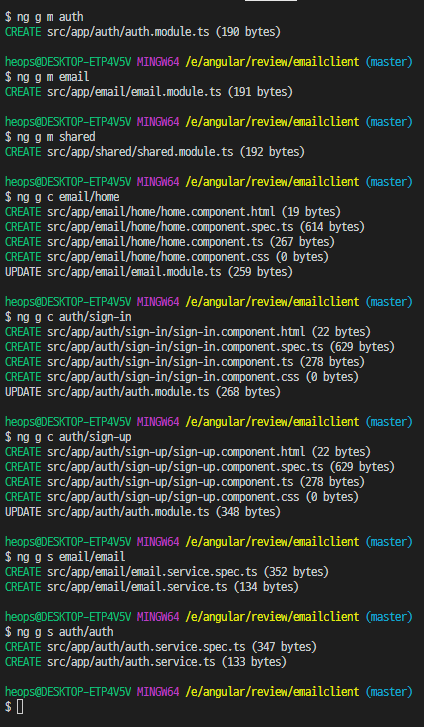The image size is (424, 727).
Task: Click the 'ng g m shared' command
Action: pyautogui.click(x=56, y=137)
